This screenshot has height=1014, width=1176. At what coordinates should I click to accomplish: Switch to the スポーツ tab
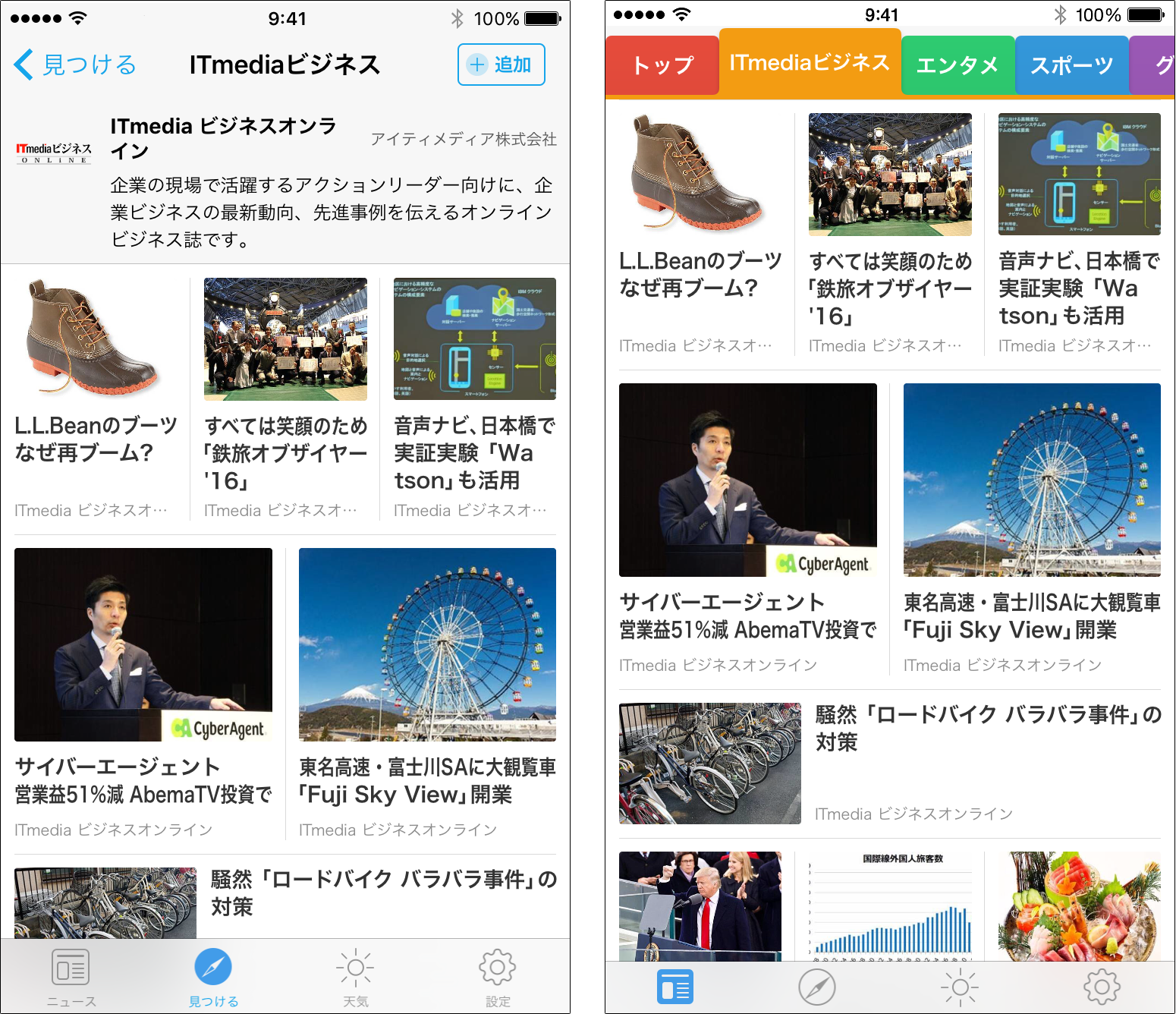pyautogui.click(x=1071, y=66)
